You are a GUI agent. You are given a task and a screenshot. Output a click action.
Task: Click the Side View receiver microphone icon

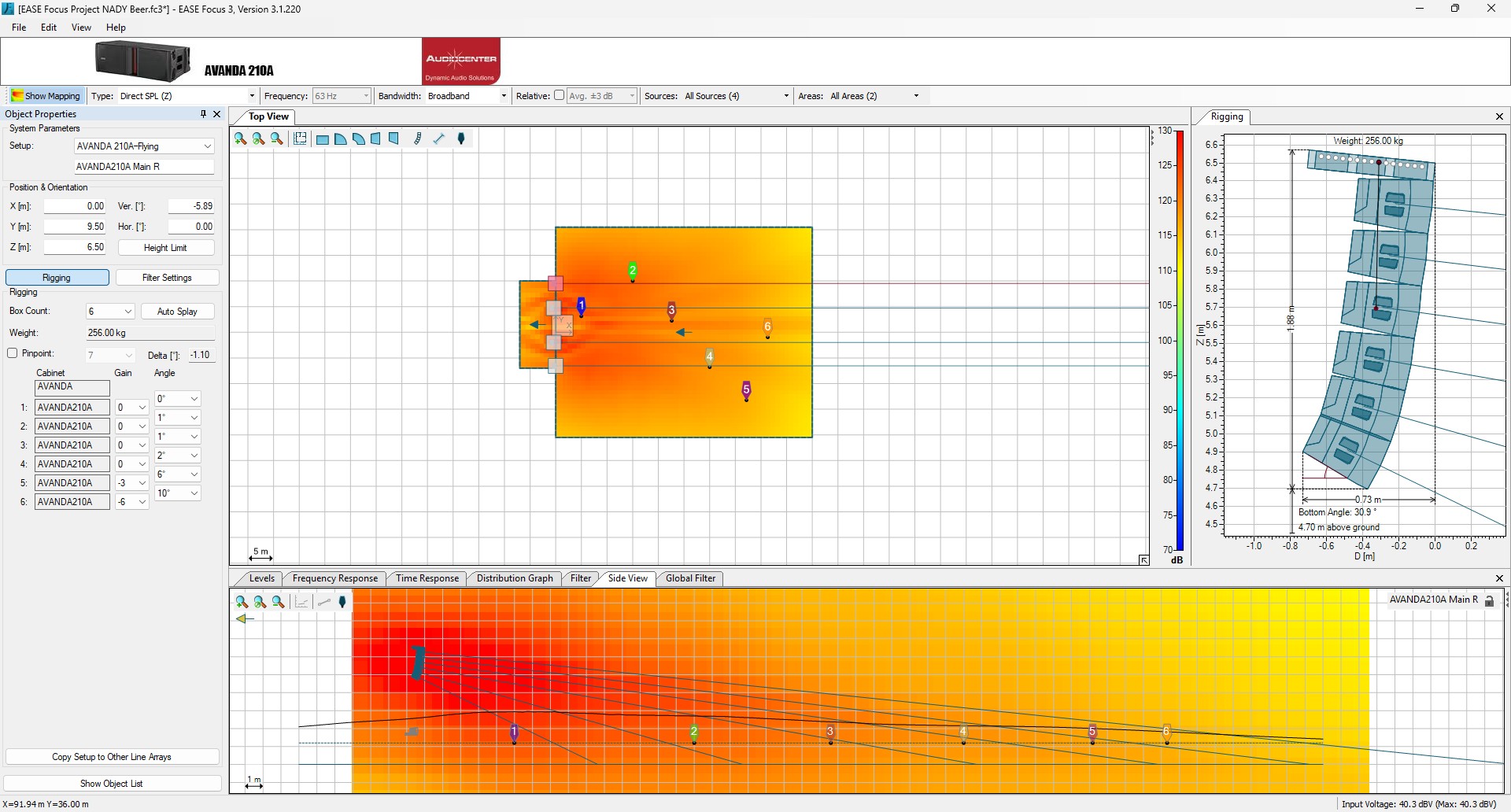[342, 602]
